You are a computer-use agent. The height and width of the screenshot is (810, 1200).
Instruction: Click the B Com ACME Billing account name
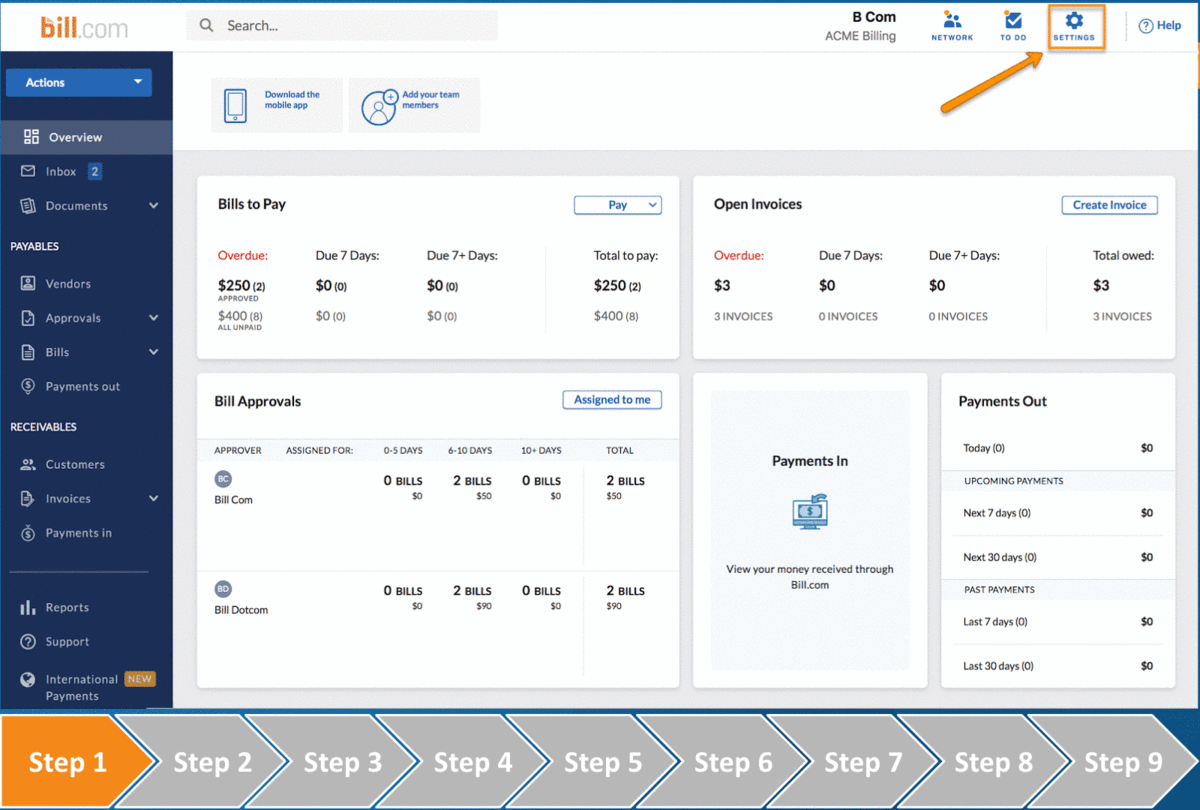click(x=861, y=26)
